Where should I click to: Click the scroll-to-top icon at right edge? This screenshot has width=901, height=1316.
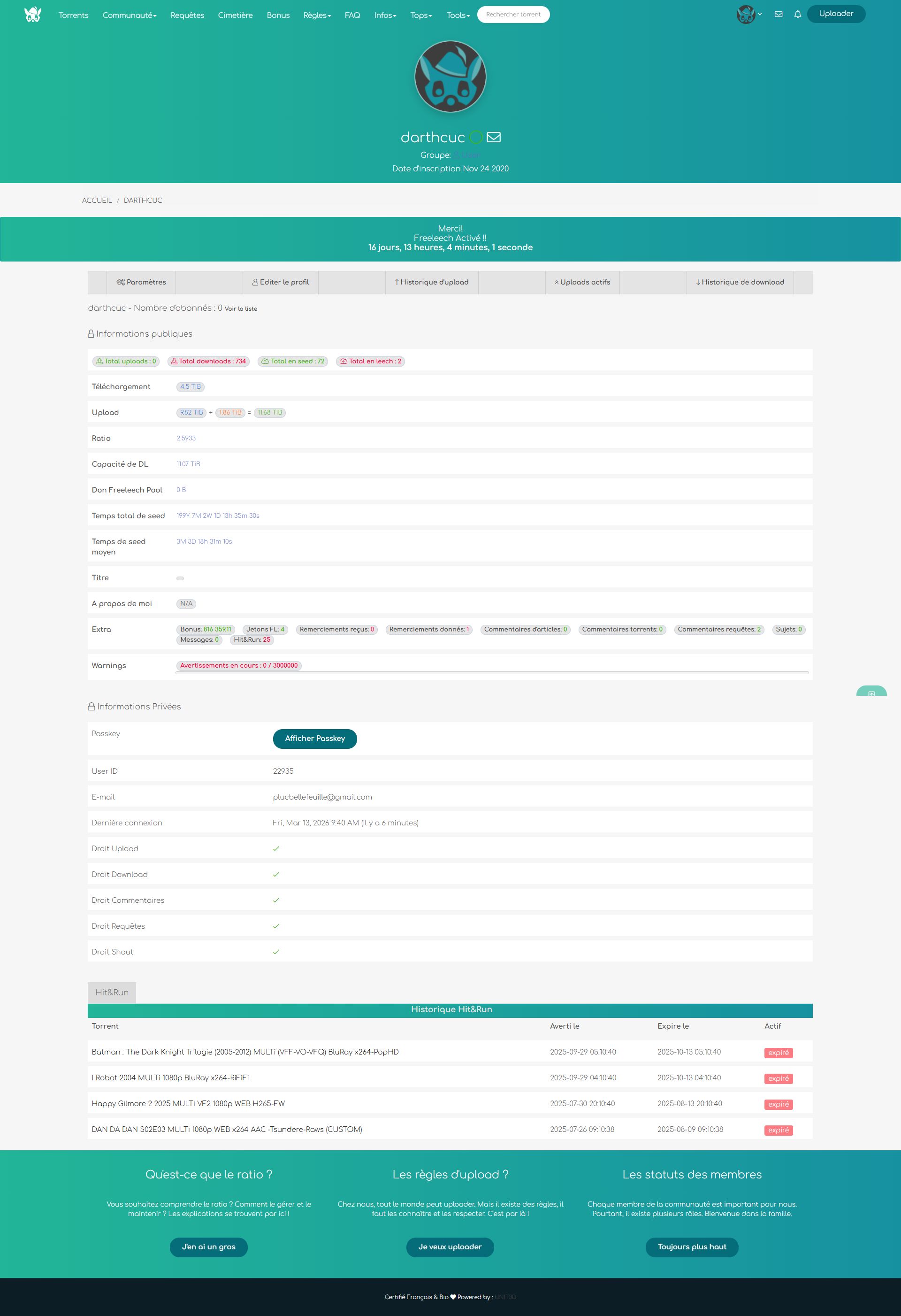tap(871, 693)
